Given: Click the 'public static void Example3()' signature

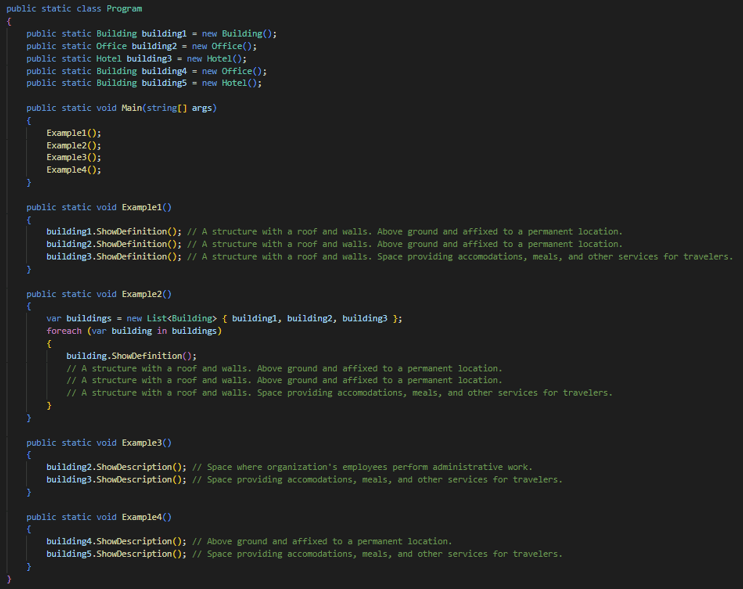Looking at the screenshot, I should click(x=99, y=443).
